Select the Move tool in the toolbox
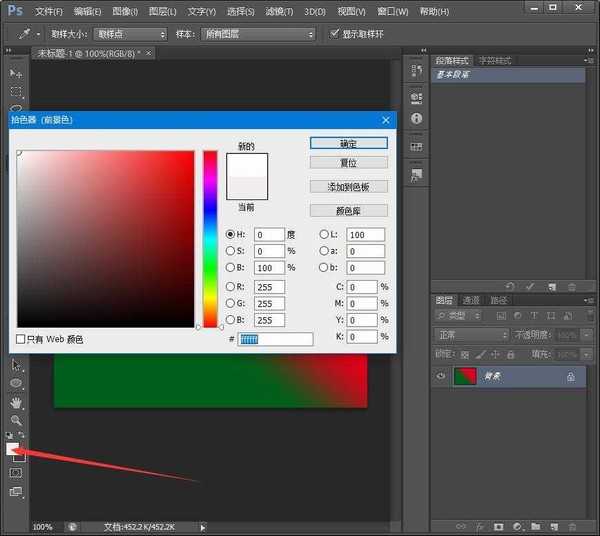 16,74
